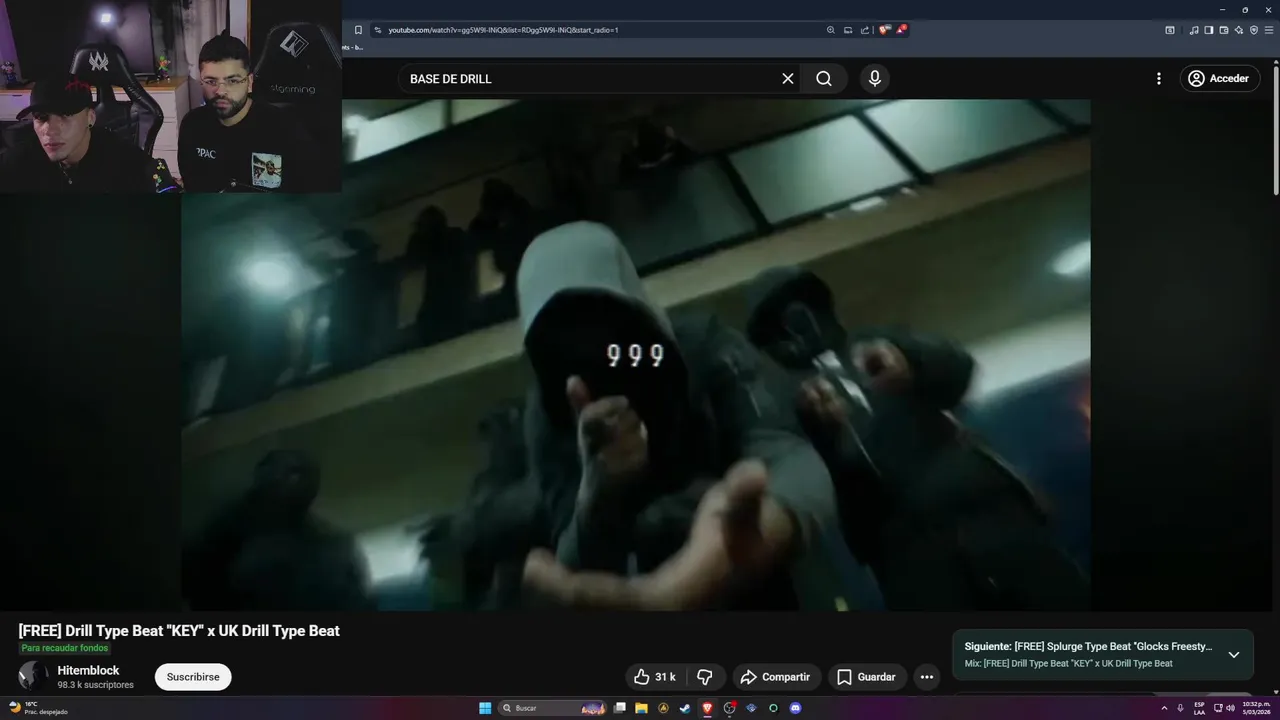1280x720 pixels.
Task: Expand the Siguiente mix playlist panel
Action: (1234, 655)
